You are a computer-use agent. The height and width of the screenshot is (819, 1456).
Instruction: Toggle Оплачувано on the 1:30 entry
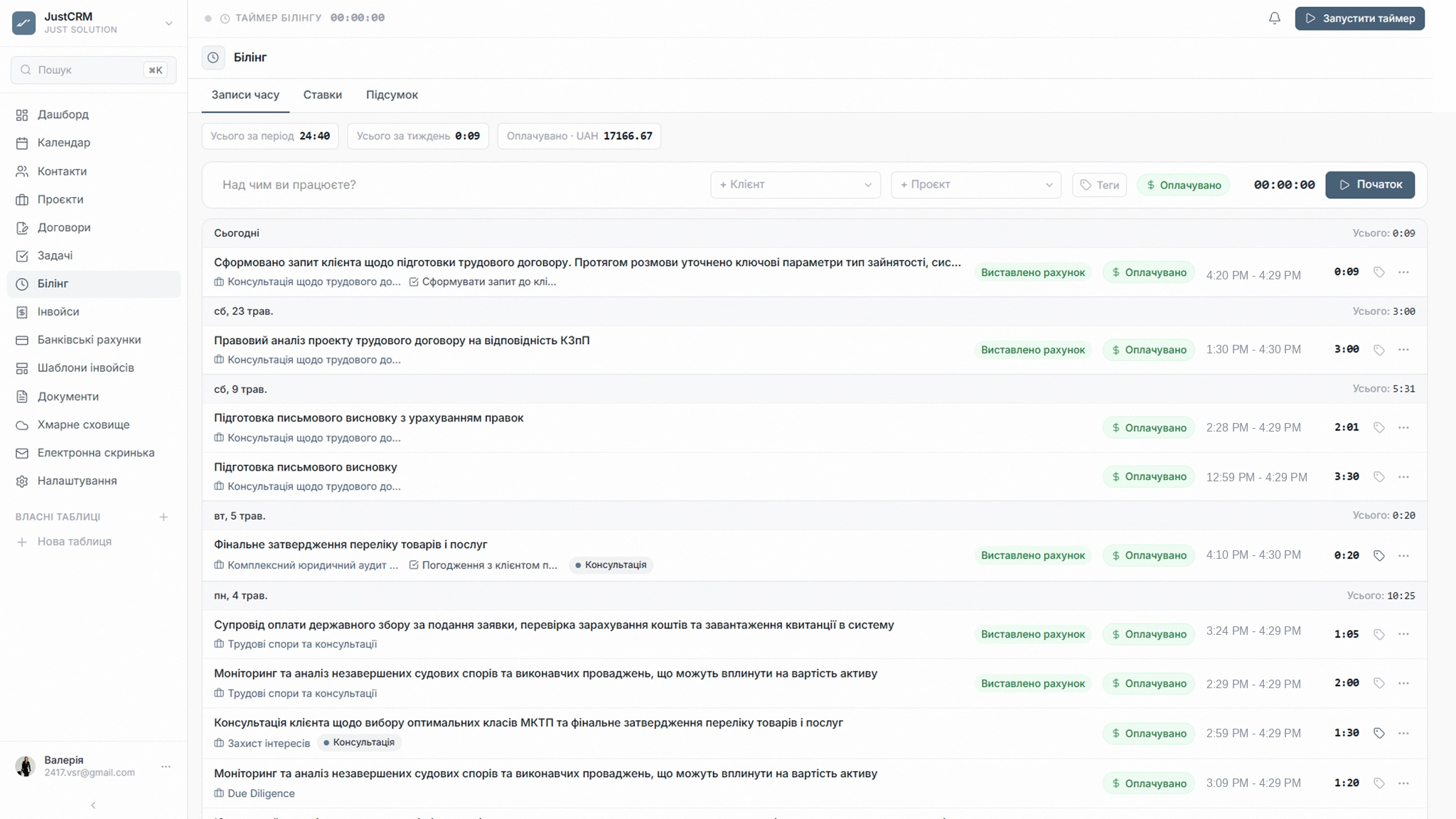tap(1149, 733)
